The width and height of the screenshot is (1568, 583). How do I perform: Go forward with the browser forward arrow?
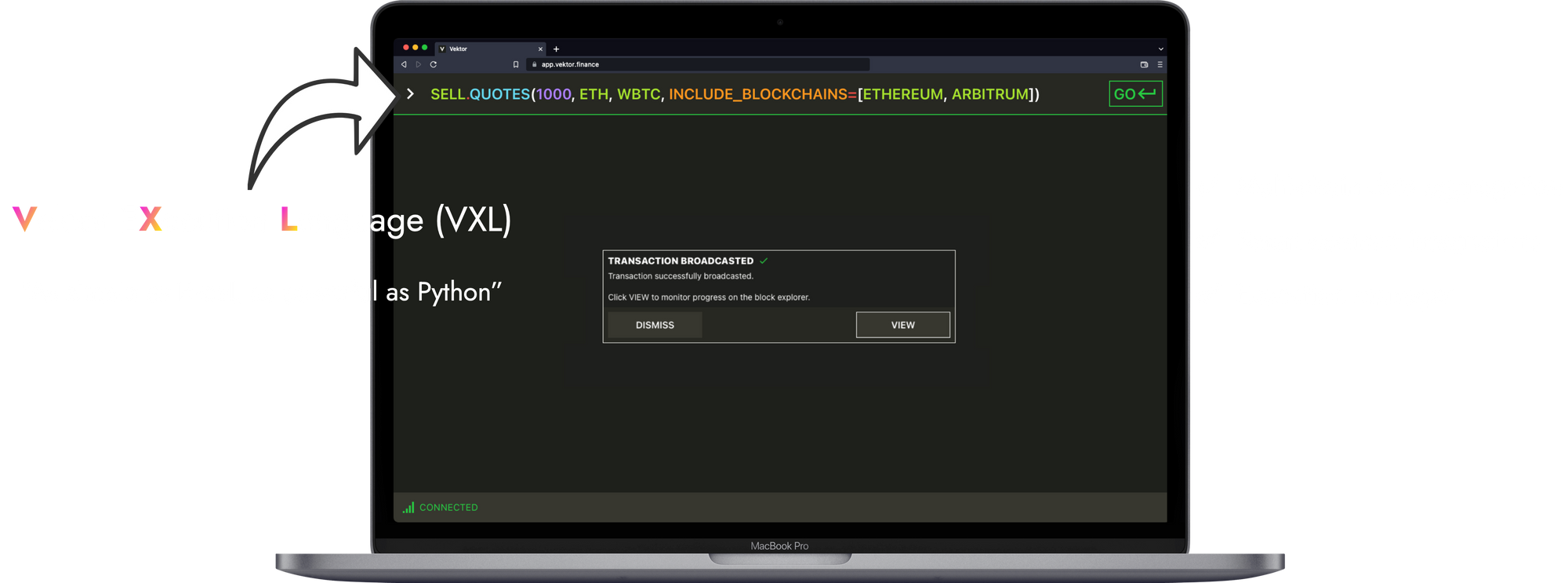tap(419, 64)
